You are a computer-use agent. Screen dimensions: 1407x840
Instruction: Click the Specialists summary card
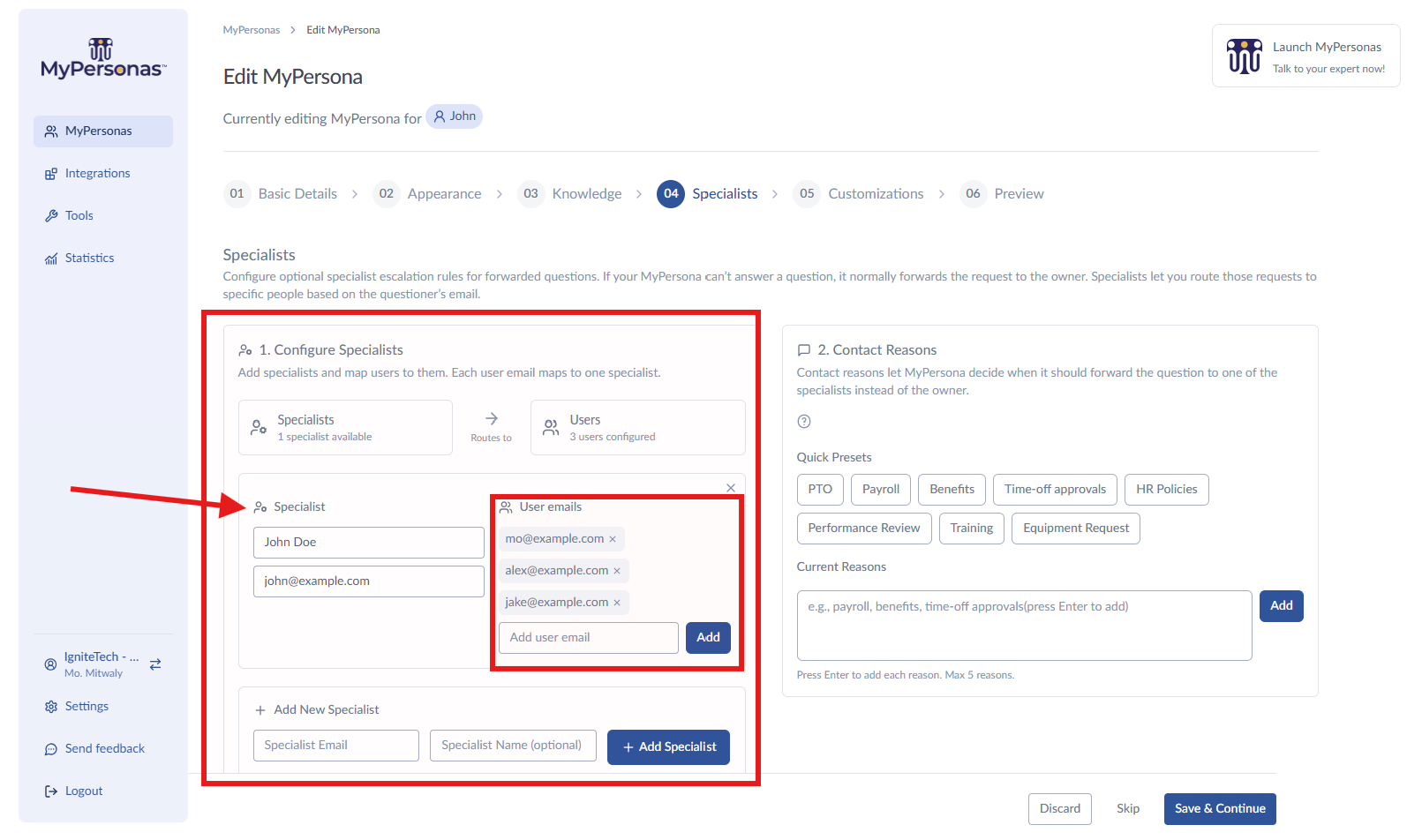pyautogui.click(x=345, y=428)
